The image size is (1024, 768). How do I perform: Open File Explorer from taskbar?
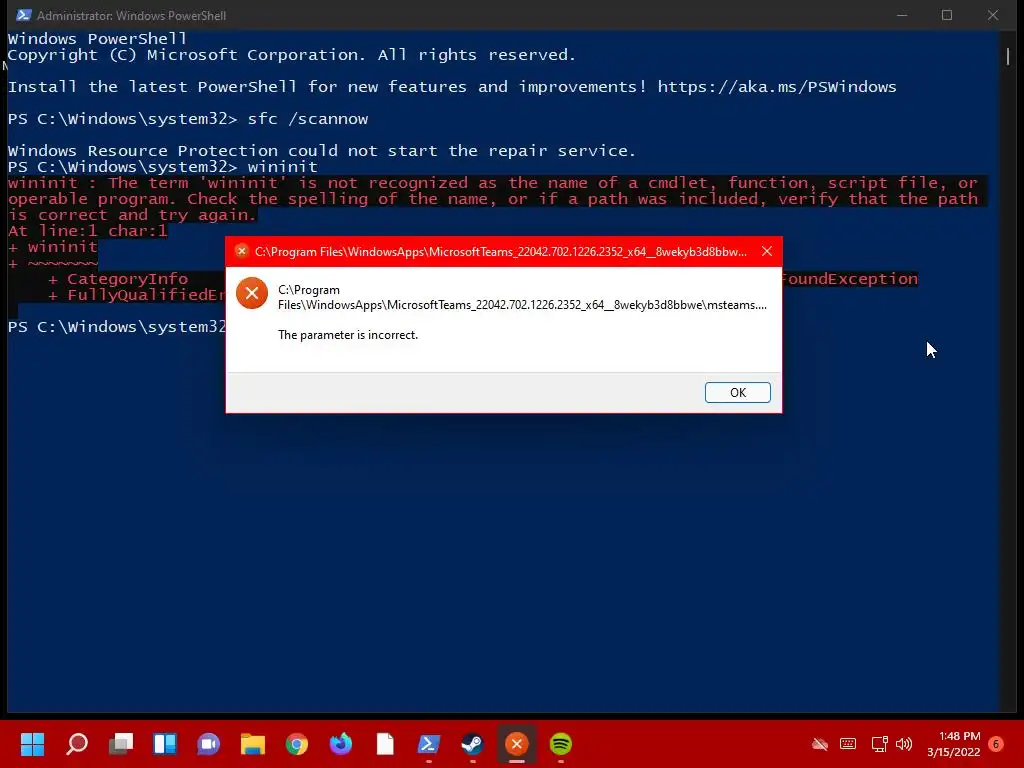click(x=253, y=744)
